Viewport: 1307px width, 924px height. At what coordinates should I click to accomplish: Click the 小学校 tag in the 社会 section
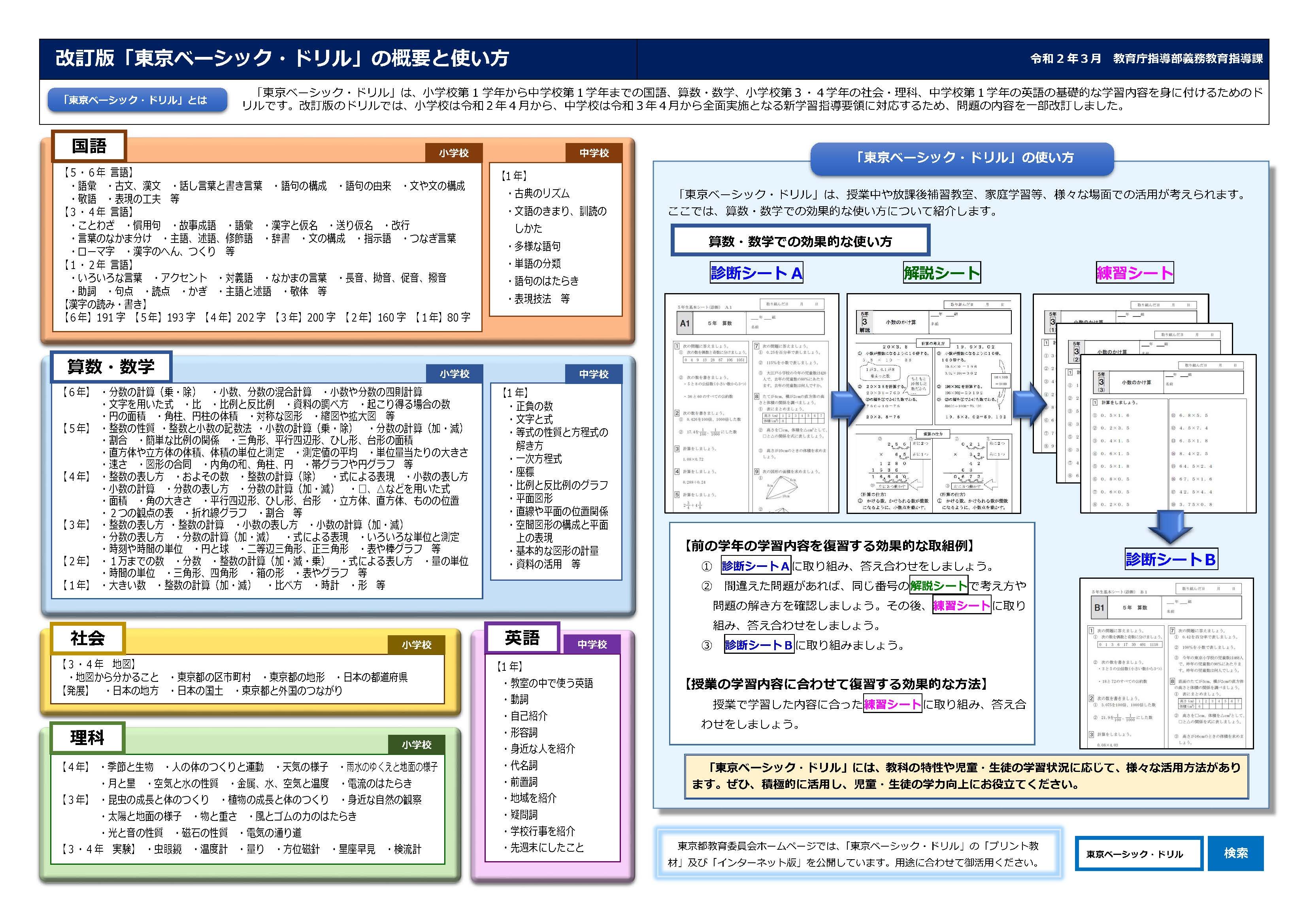coord(417,645)
